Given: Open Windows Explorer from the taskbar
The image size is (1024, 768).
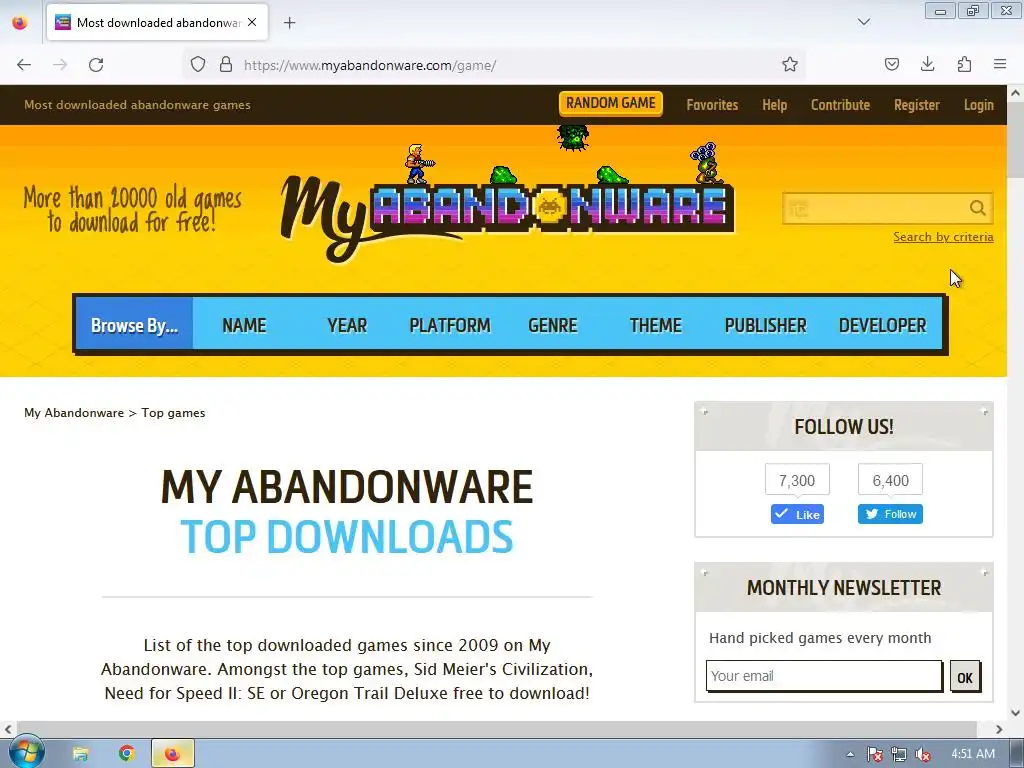Looking at the screenshot, I should coord(80,754).
